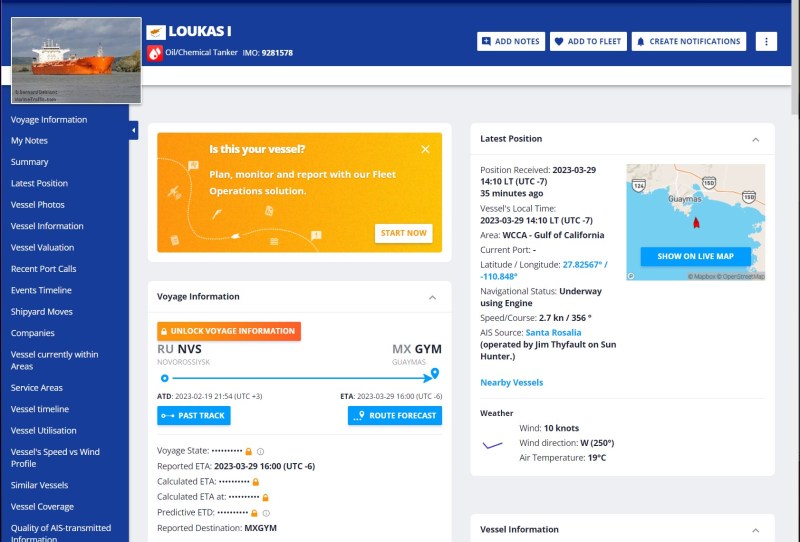Collapse the Latest Position panel
The image size is (800, 542).
click(x=755, y=139)
